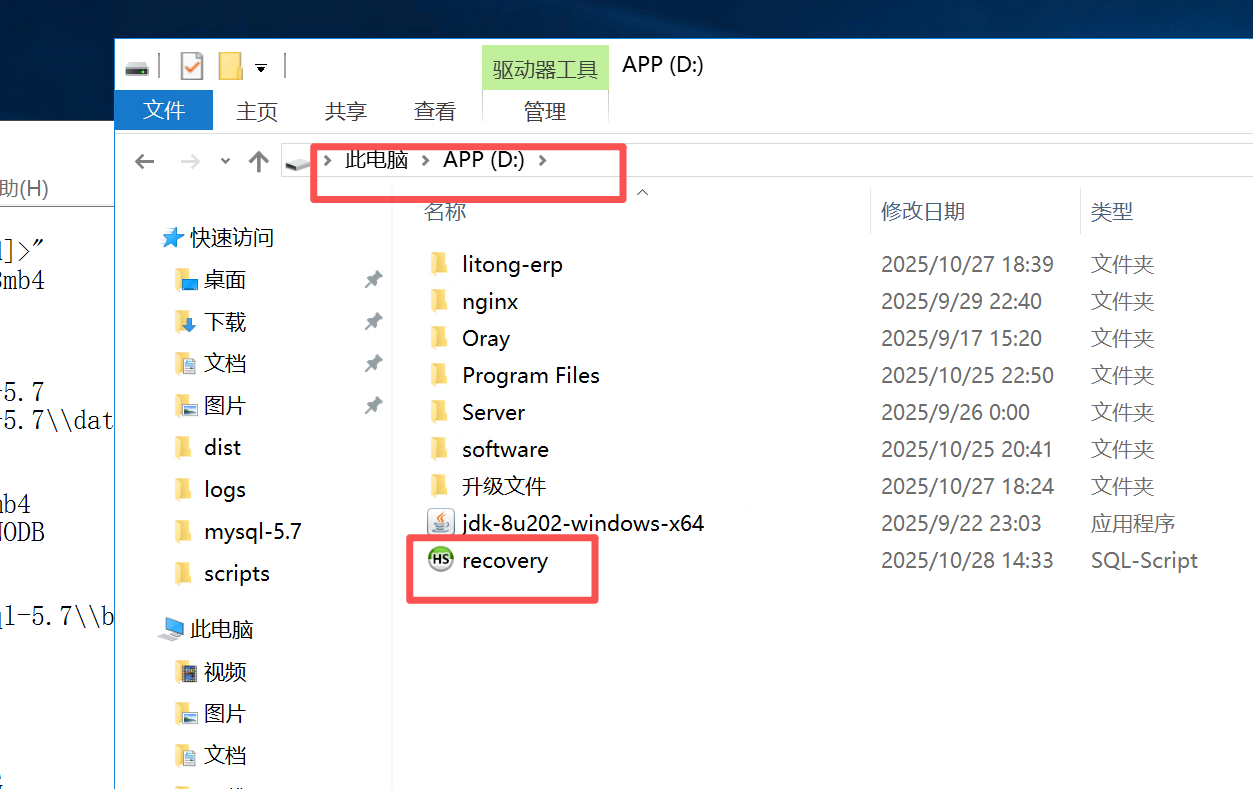Click date 2025/10/28 14:33 of recovery
Image resolution: width=1253 pixels, height=789 pixels.
[x=967, y=560]
